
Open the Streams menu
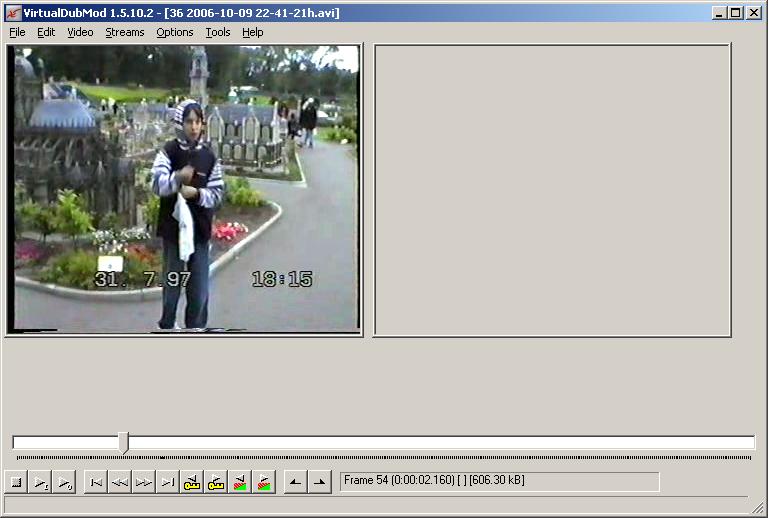[x=125, y=32]
